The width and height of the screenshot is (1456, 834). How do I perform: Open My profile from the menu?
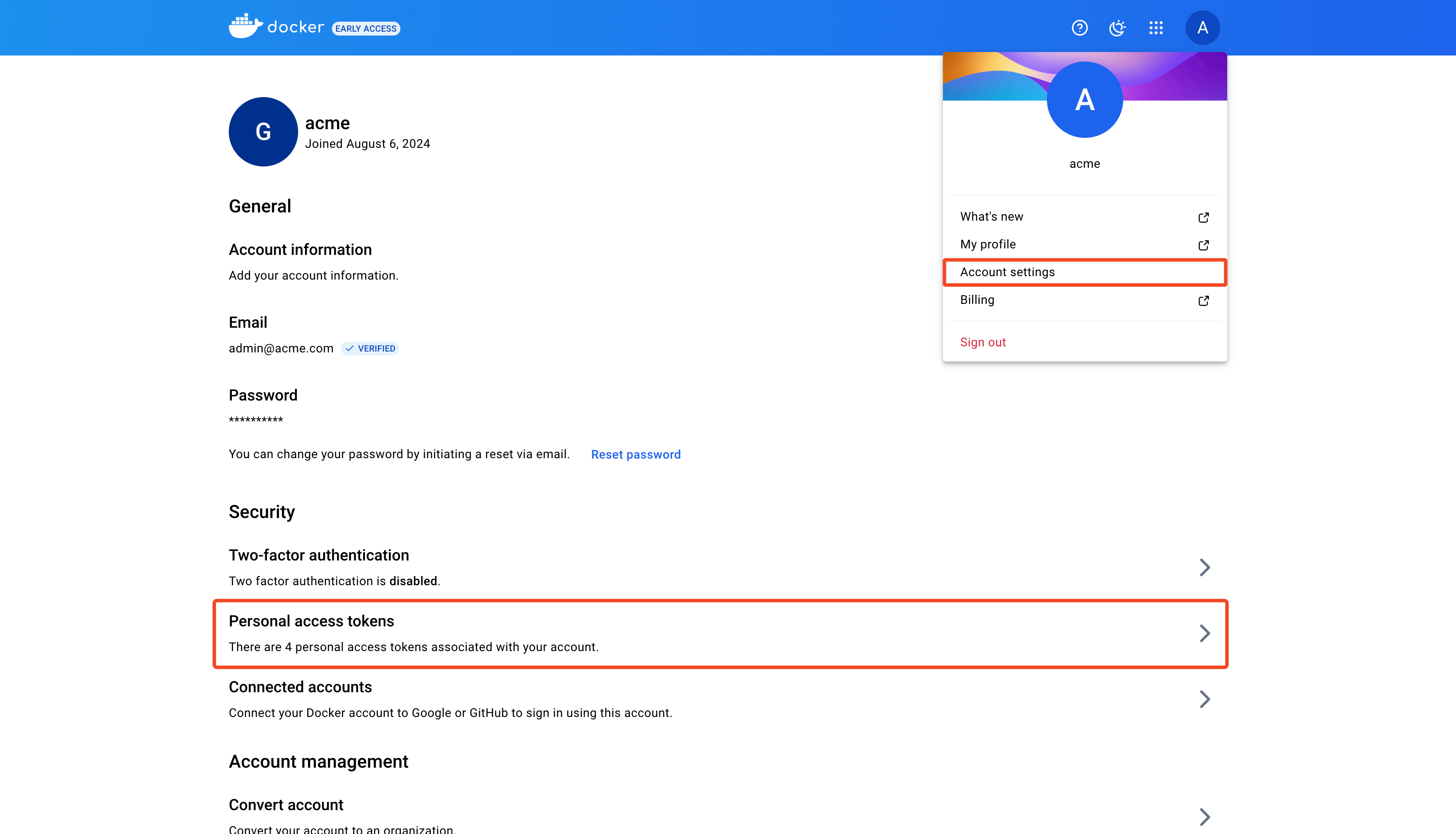1084,244
